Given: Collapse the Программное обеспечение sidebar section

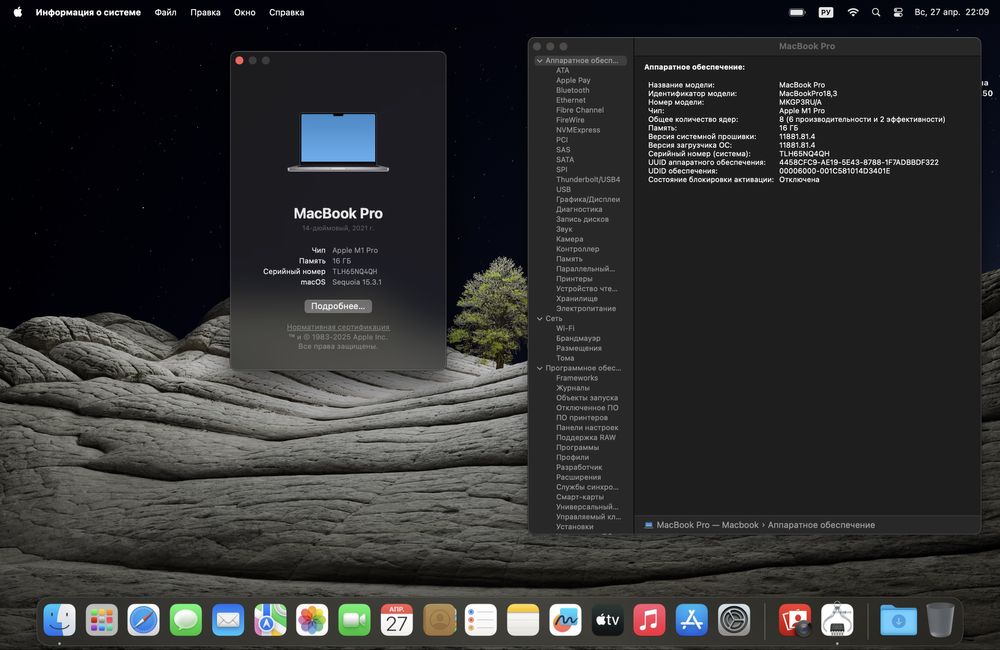Looking at the screenshot, I should 540,368.
